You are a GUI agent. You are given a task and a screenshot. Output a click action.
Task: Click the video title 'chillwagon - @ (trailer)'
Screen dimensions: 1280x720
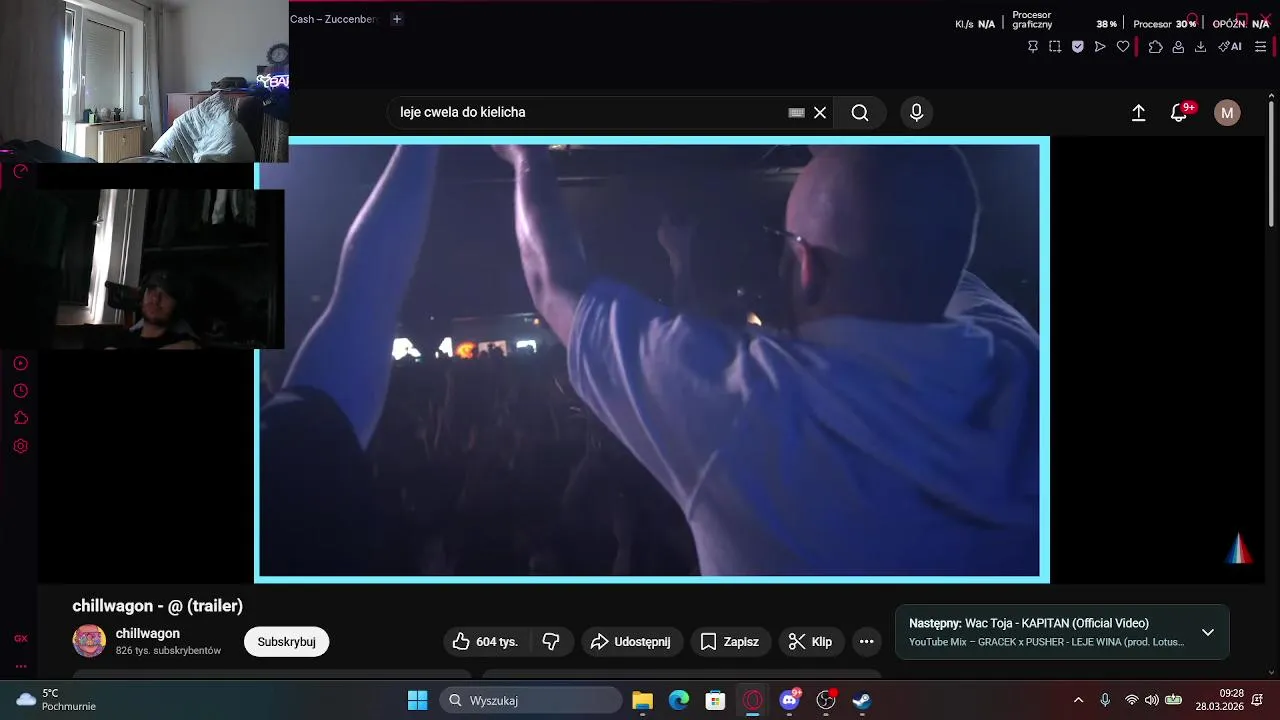point(158,605)
